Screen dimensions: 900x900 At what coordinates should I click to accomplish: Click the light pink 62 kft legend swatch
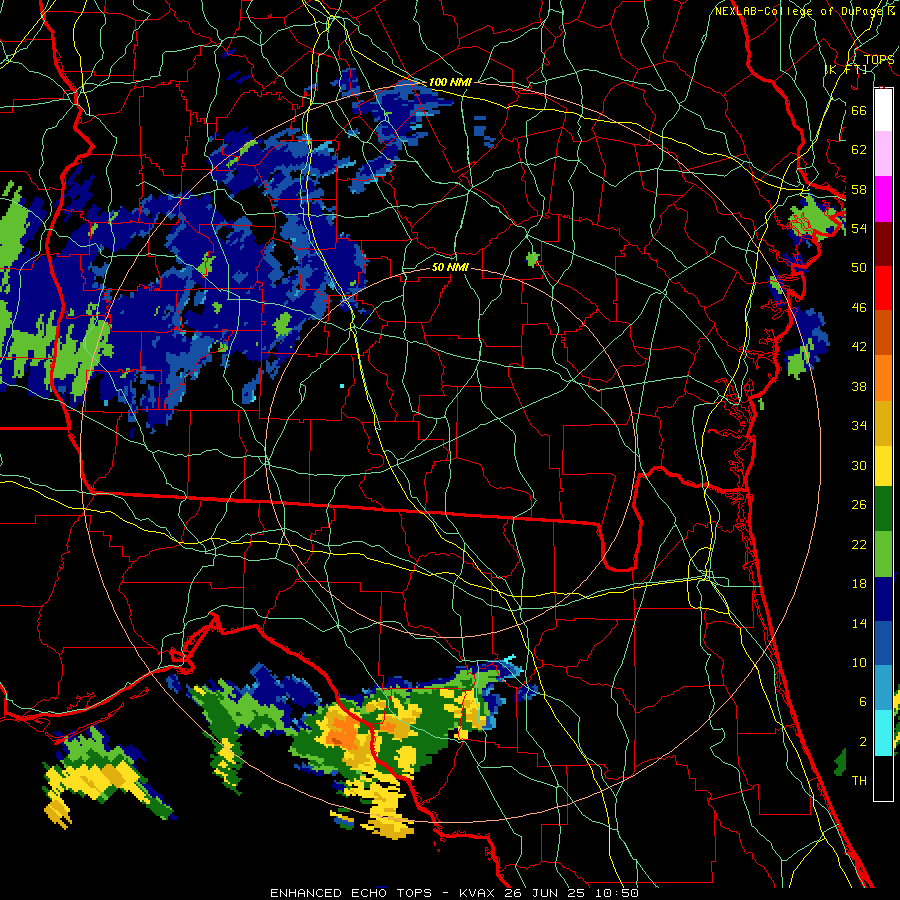pyautogui.click(x=883, y=153)
